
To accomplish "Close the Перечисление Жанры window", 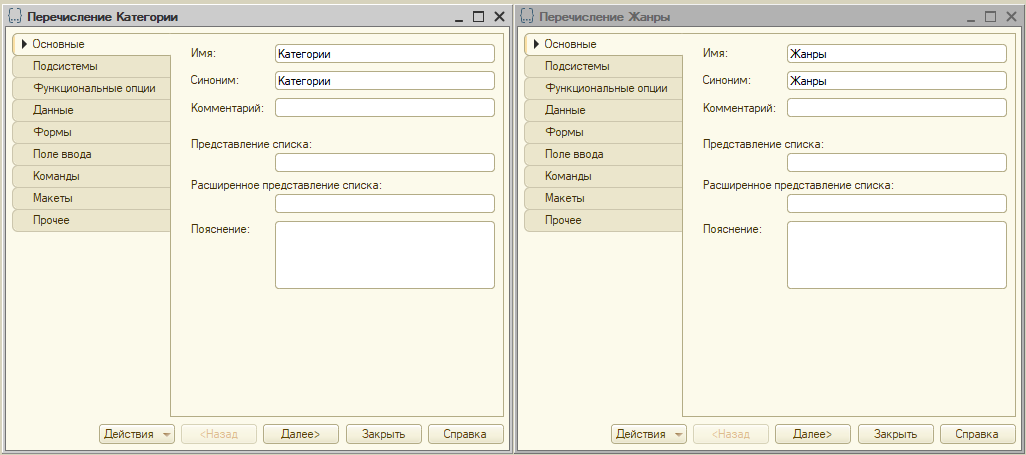I will pos(1010,17).
